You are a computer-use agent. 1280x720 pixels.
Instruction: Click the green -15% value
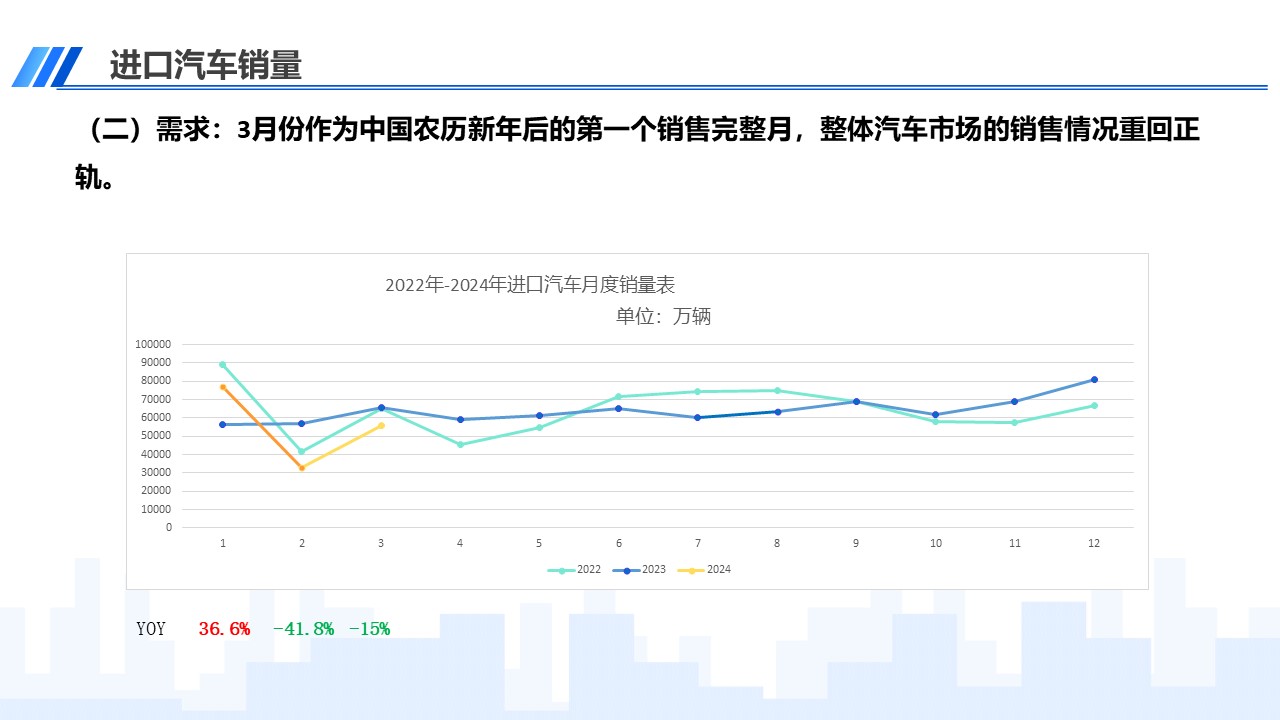pos(369,629)
